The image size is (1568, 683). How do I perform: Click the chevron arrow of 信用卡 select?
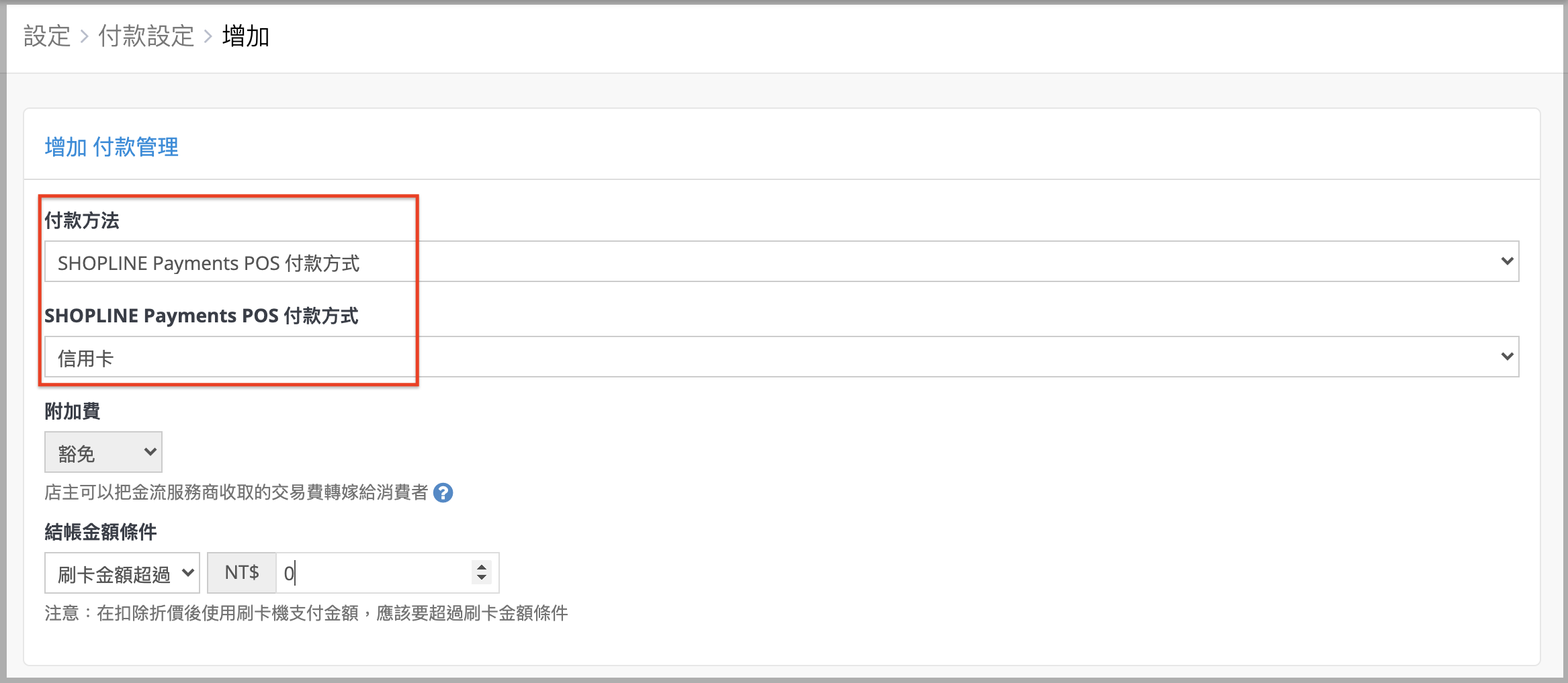[1507, 357]
